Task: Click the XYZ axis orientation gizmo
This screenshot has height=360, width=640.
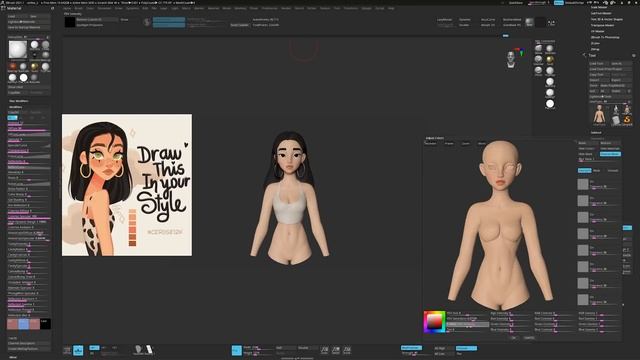Action: (520, 51)
